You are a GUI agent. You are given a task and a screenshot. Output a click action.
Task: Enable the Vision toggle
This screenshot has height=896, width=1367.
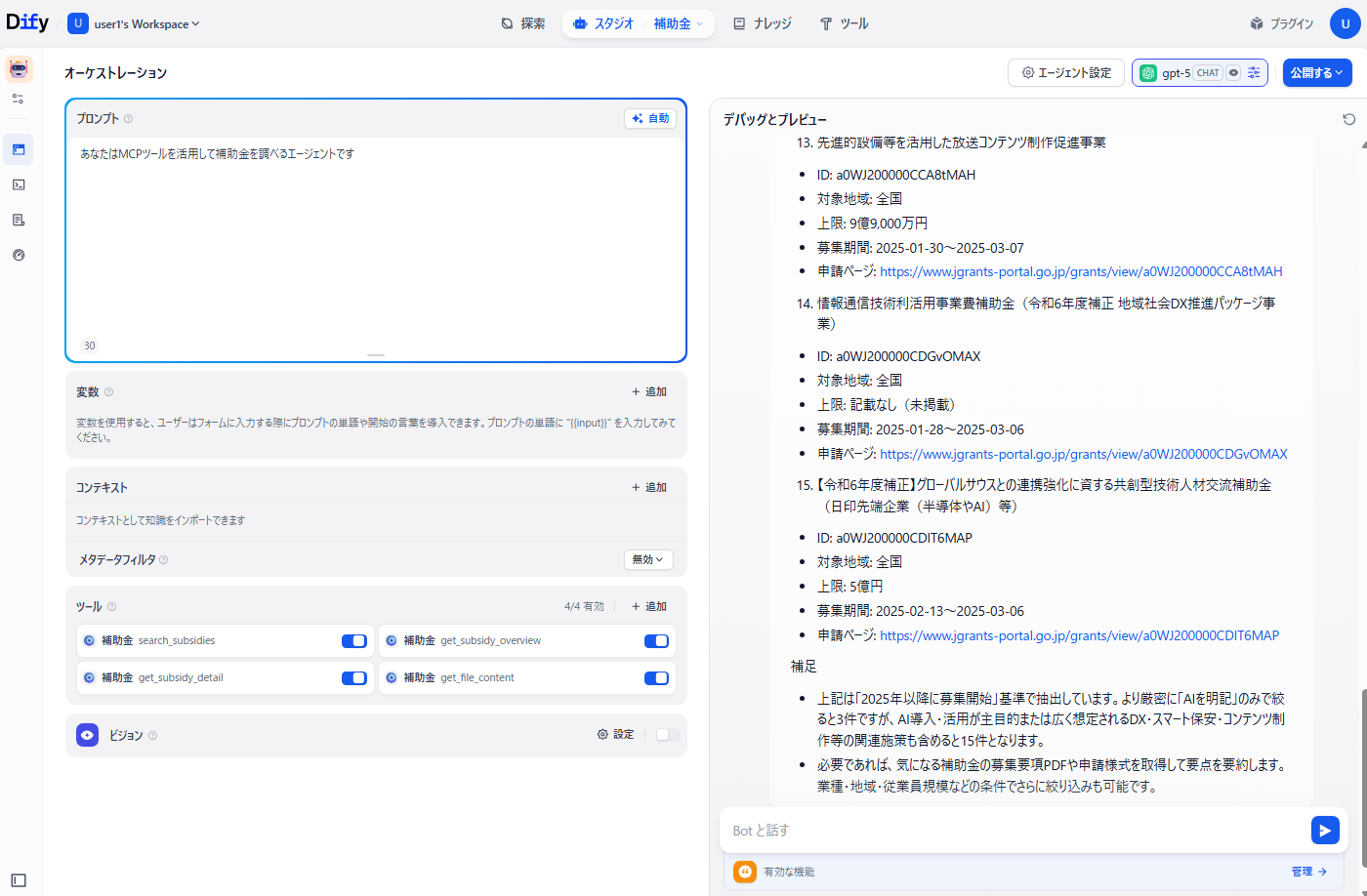tap(668, 735)
